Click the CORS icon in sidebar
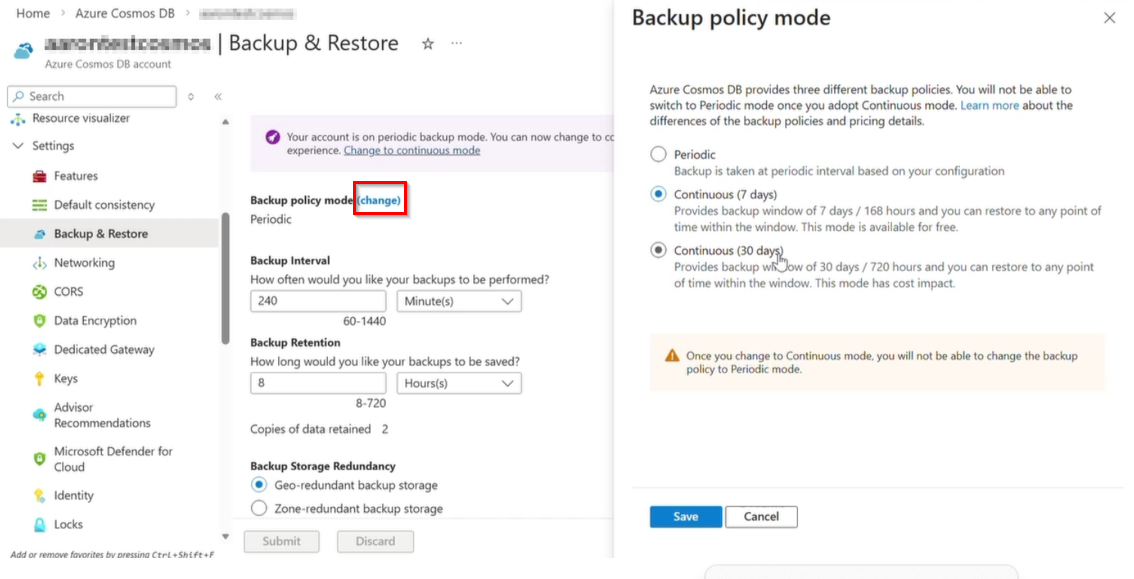The width and height of the screenshot is (1134, 579). click(40, 292)
